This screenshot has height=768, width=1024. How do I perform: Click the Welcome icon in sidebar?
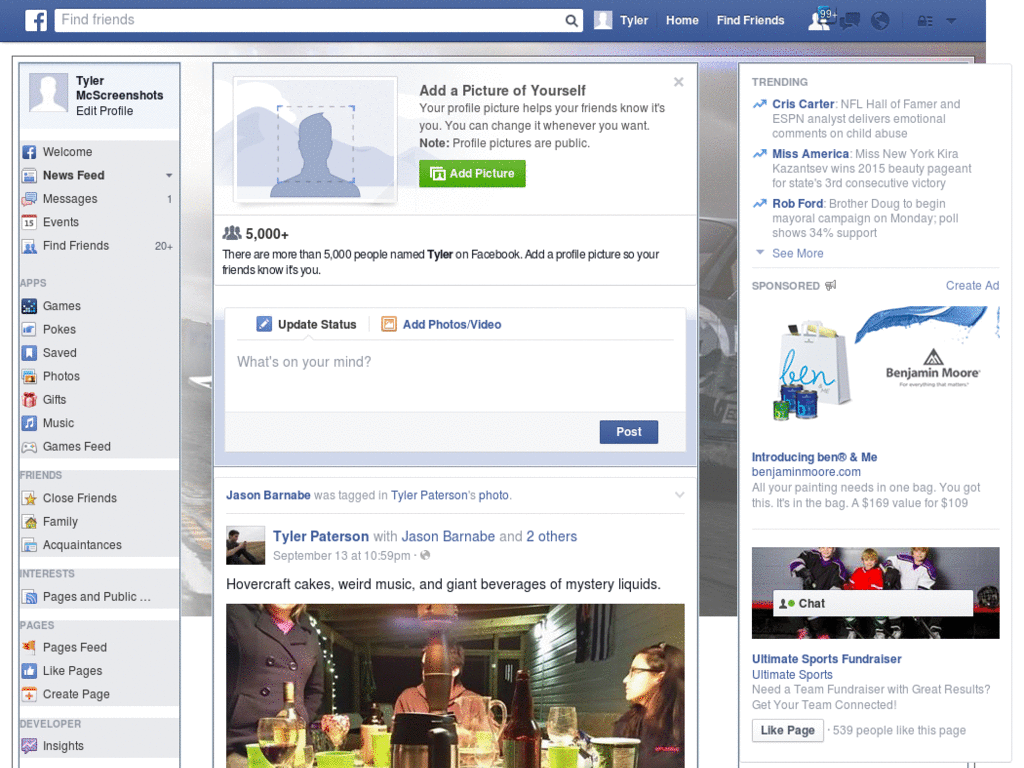(x=29, y=152)
